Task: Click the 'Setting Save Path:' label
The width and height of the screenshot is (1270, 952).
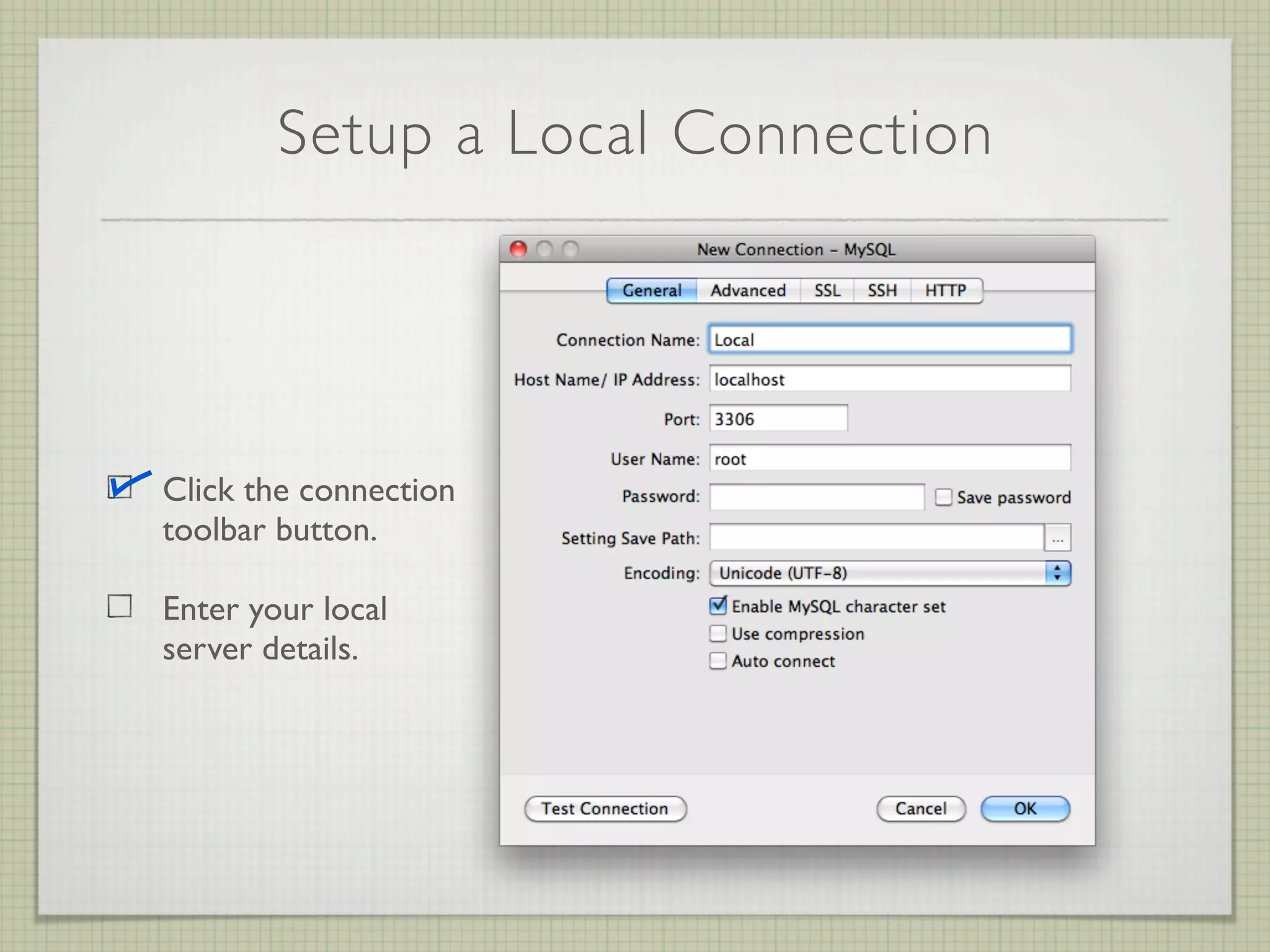Action: 630,538
